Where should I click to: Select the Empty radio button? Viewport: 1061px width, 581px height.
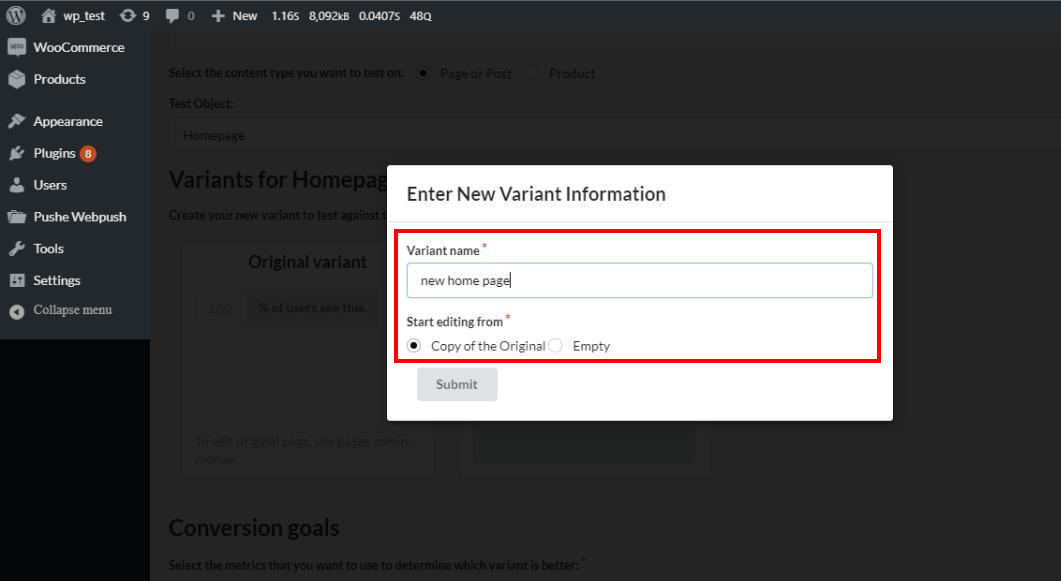(556, 346)
